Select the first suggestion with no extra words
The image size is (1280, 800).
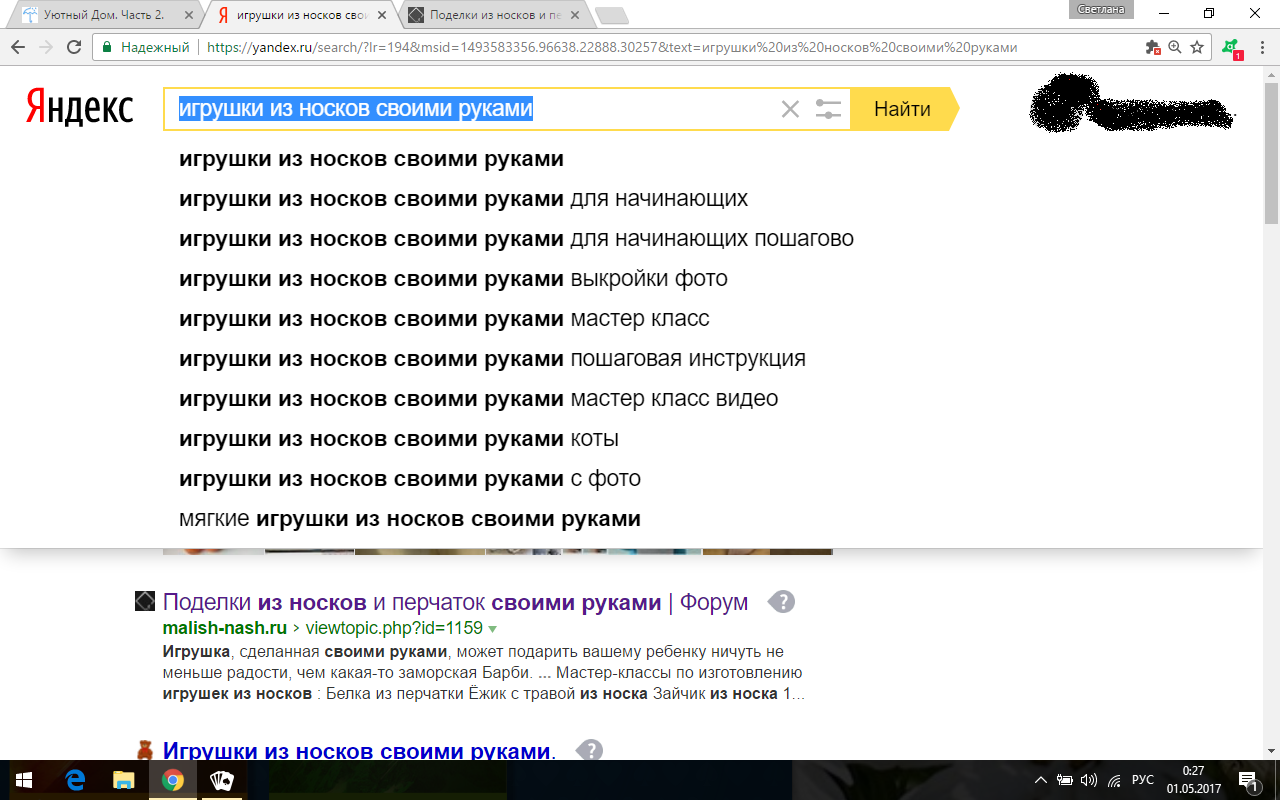click(371, 159)
